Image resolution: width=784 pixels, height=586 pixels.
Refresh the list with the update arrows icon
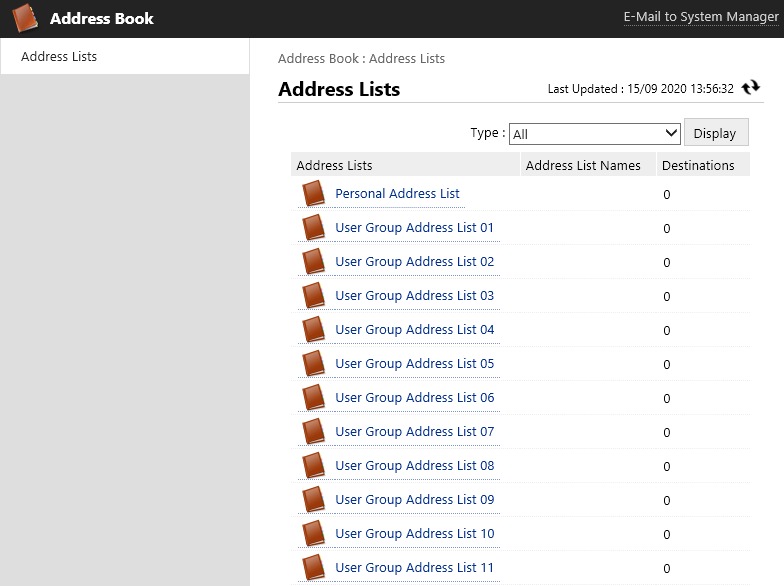pos(750,88)
